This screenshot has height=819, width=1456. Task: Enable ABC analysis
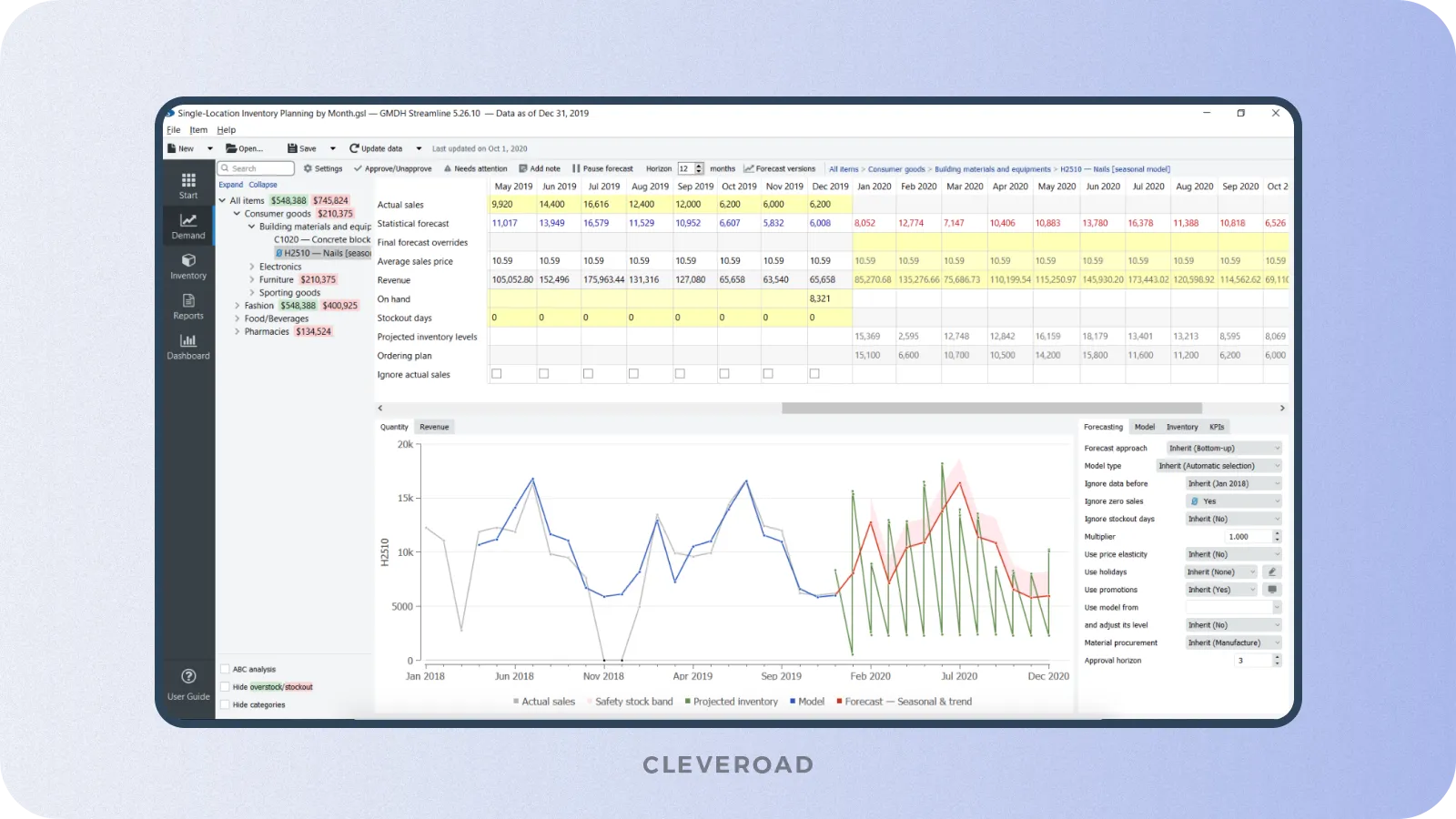tap(224, 668)
